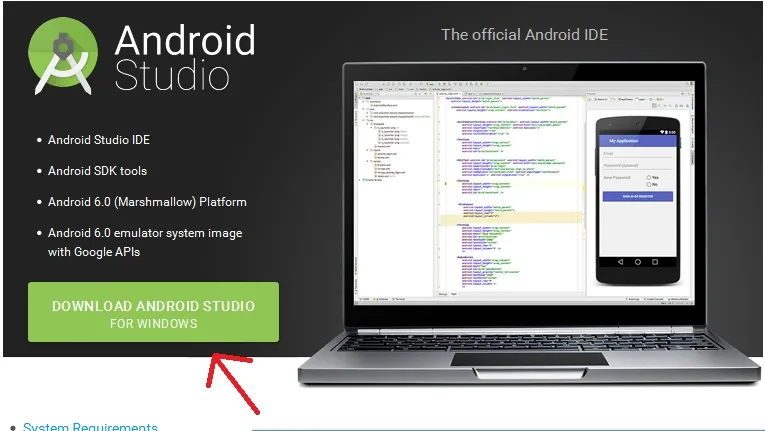This screenshot has width=765, height=431.
Task: Click the 'Android Studio IDE' bullet text
Action: tap(99, 140)
